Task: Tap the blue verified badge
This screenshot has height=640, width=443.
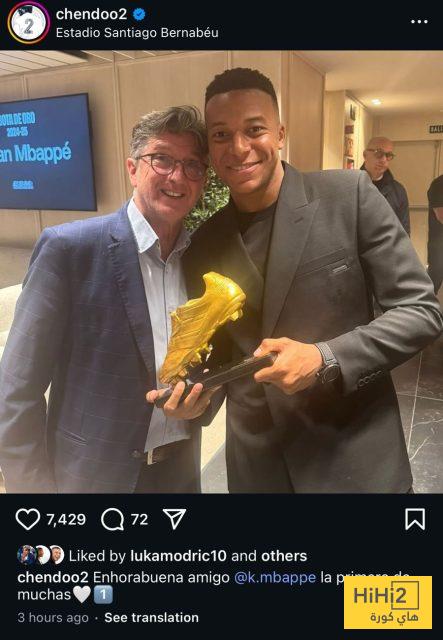Action: 139,15
